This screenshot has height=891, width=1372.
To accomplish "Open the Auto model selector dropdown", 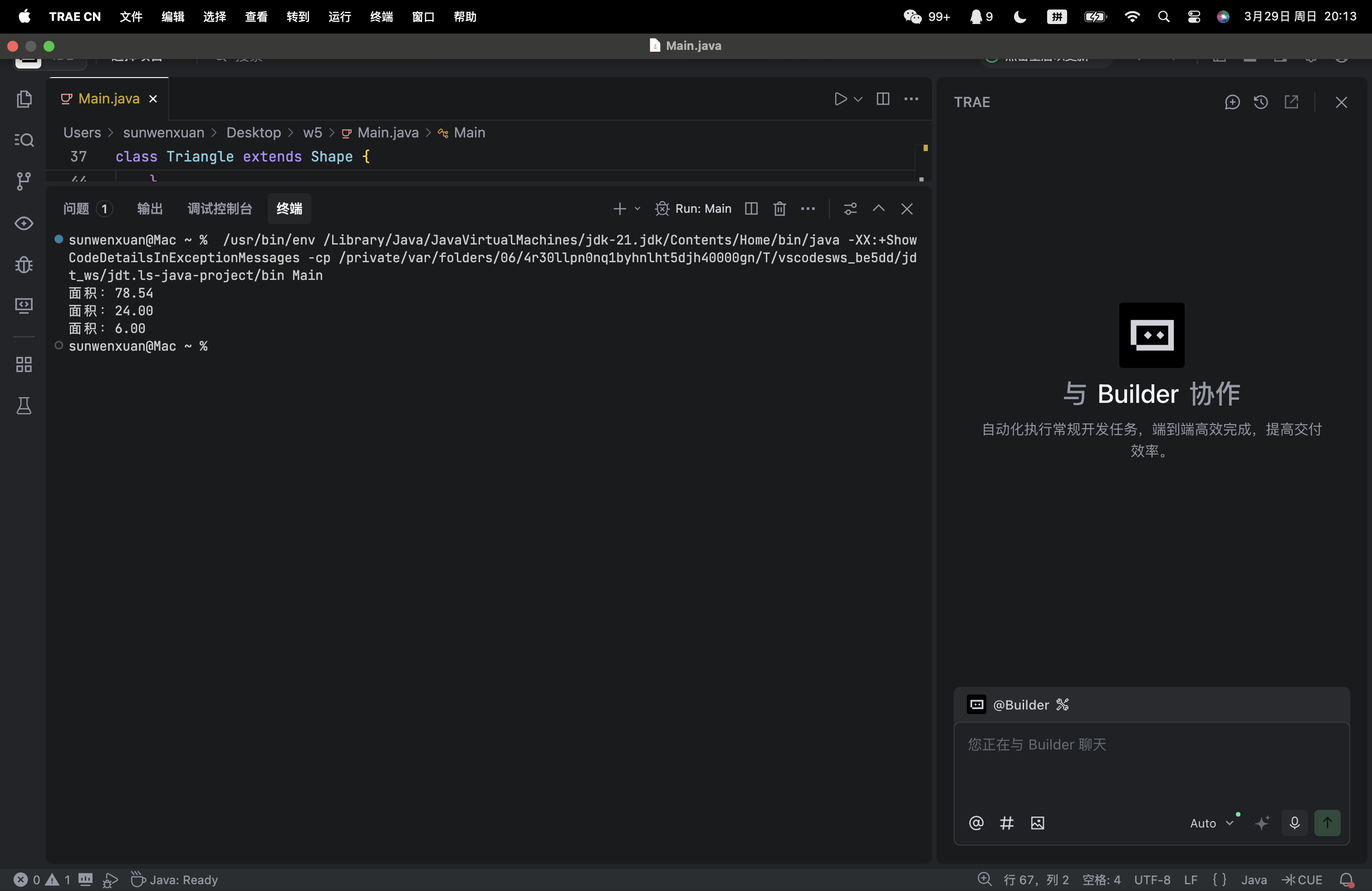I will pyautogui.click(x=1211, y=823).
